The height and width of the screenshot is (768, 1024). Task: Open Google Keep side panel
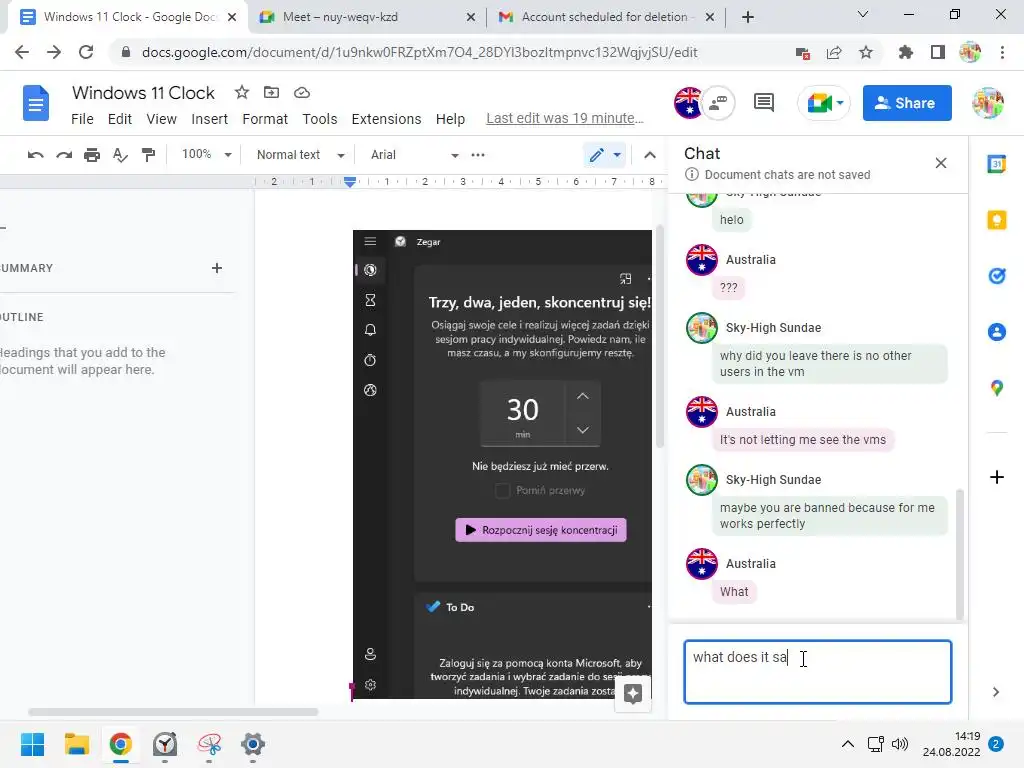(997, 220)
